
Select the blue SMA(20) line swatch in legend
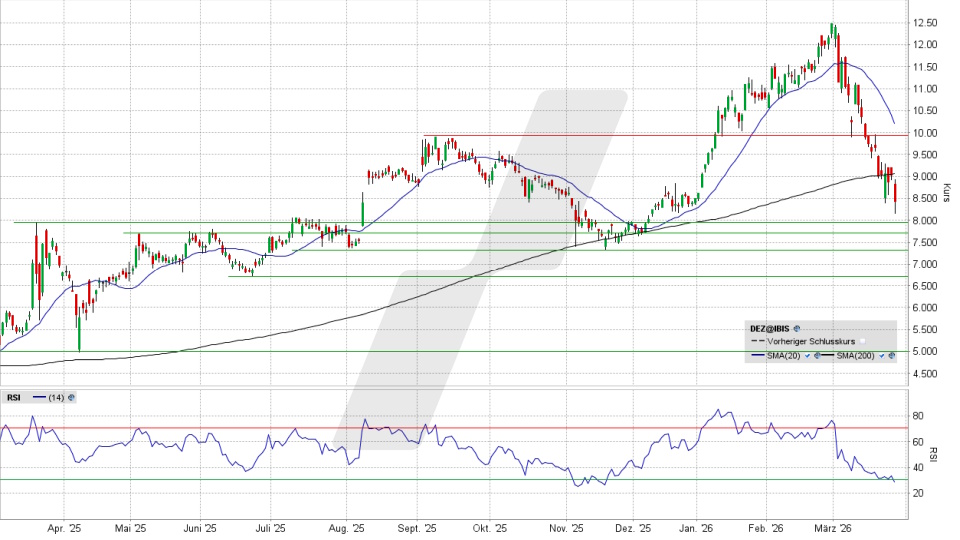point(757,356)
